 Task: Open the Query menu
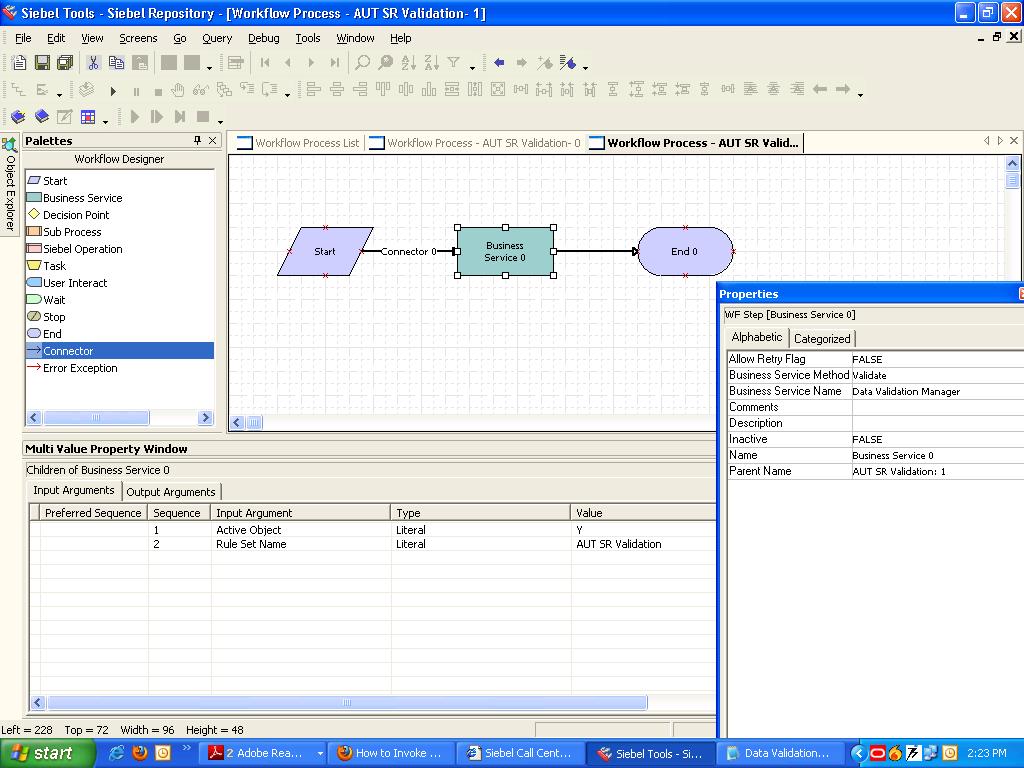point(217,38)
